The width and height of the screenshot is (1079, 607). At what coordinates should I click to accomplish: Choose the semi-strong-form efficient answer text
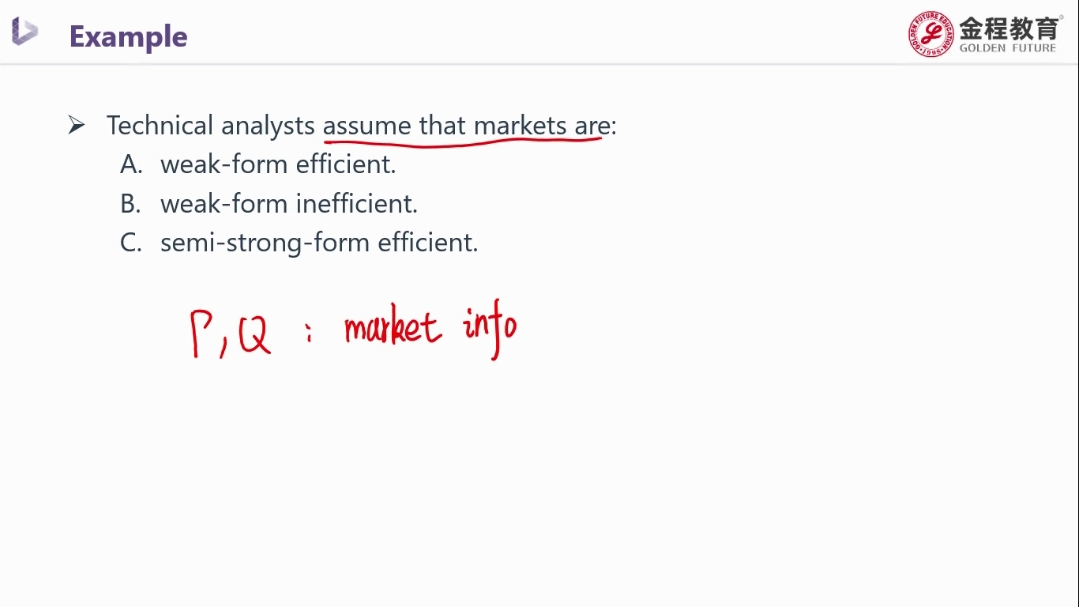tap(319, 243)
